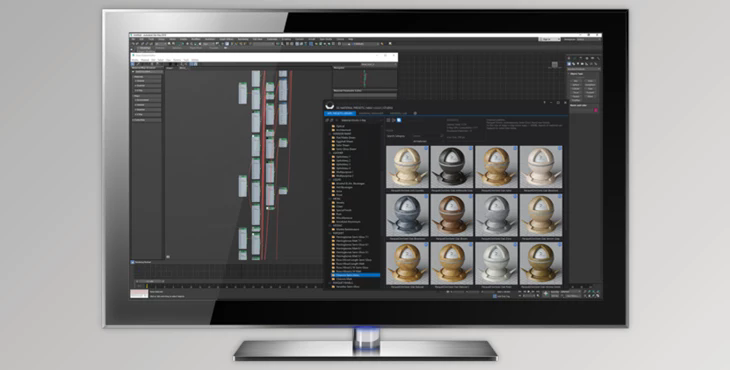Click Maximize Viewport toggle in the bottom-right corner
Viewport: 730px width, 370px height.
[598, 296]
